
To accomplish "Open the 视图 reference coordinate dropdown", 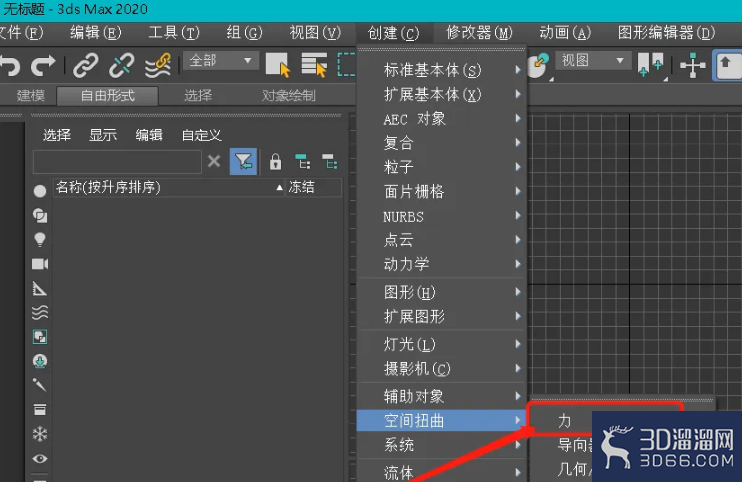I will click(x=593, y=61).
